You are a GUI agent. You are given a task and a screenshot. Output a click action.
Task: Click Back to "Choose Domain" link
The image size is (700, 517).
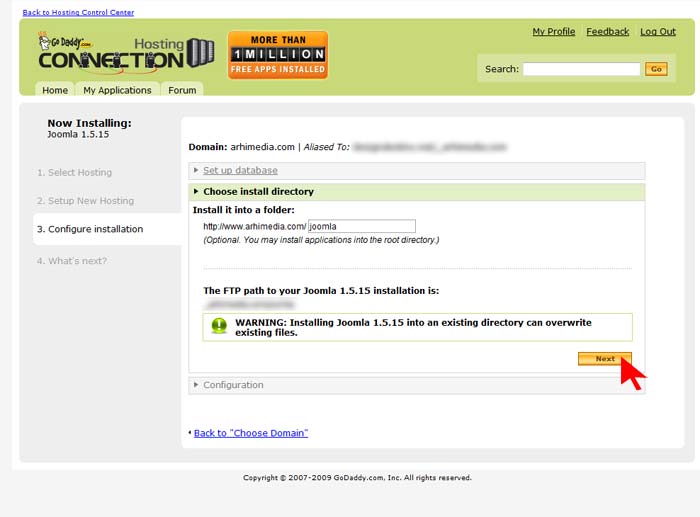[251, 433]
